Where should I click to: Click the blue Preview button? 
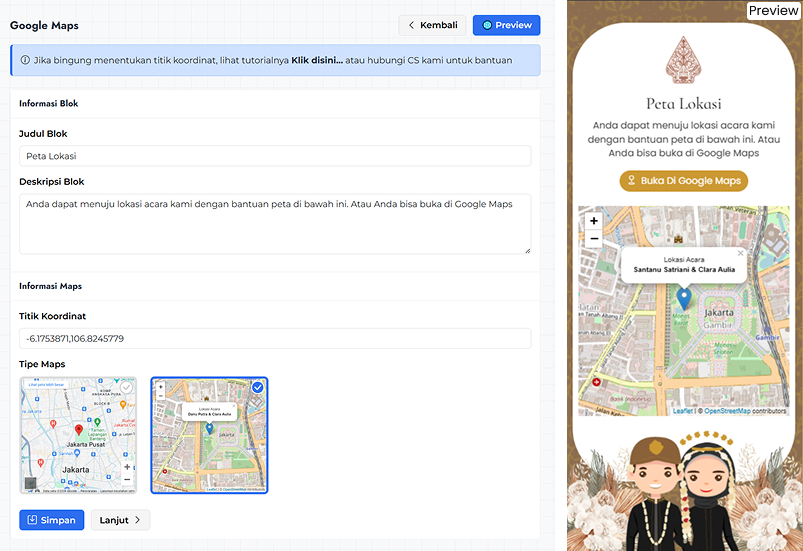(506, 25)
